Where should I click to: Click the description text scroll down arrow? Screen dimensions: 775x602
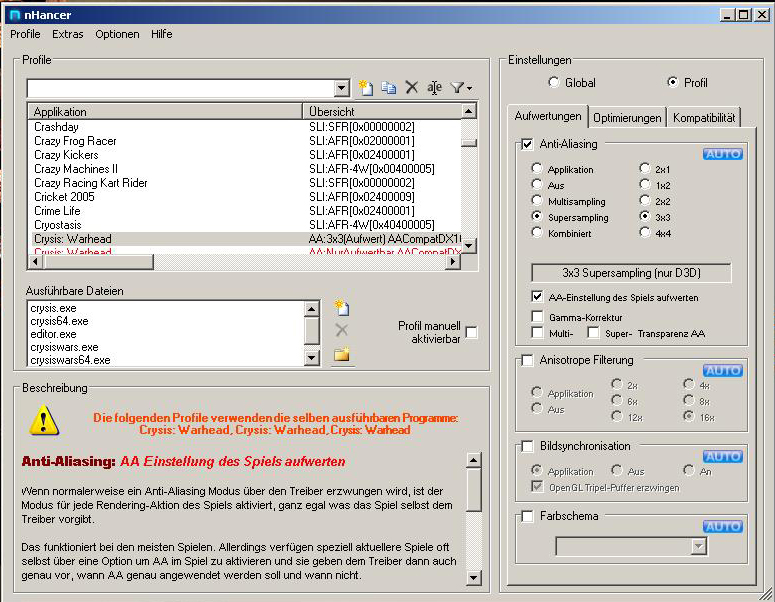coord(474,577)
